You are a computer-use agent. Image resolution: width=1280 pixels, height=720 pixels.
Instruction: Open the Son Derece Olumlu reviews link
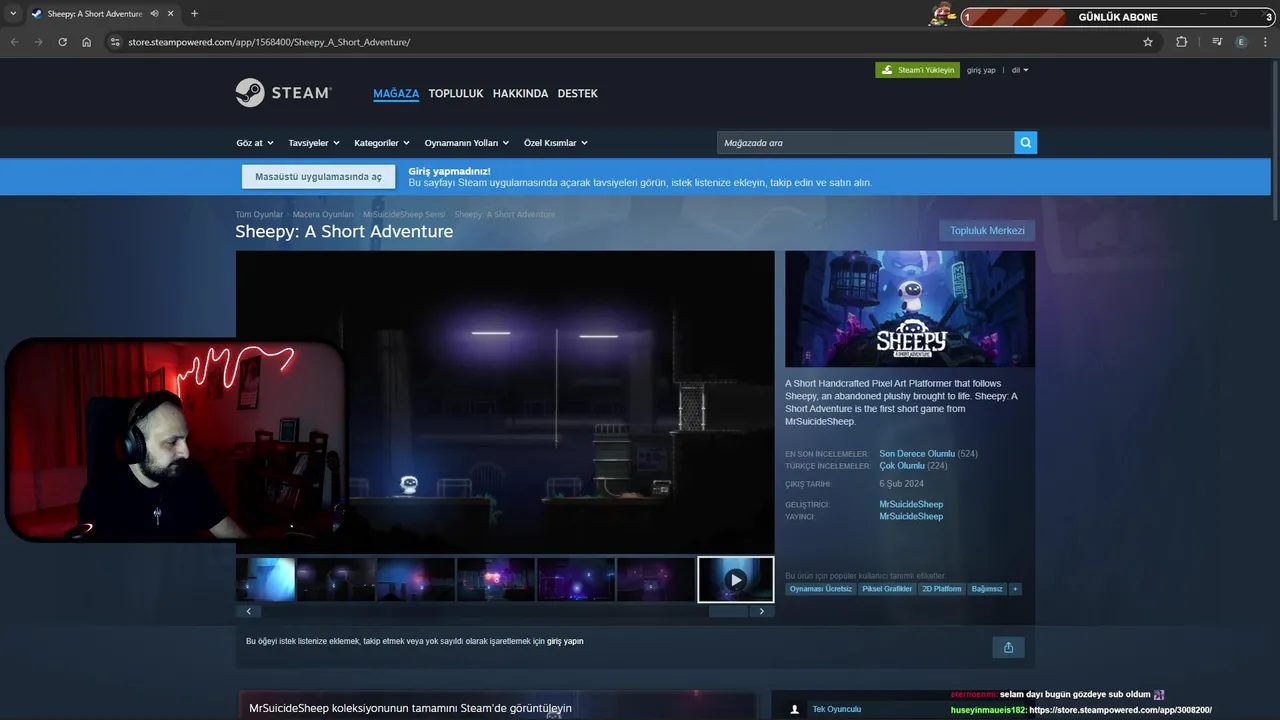pos(917,454)
